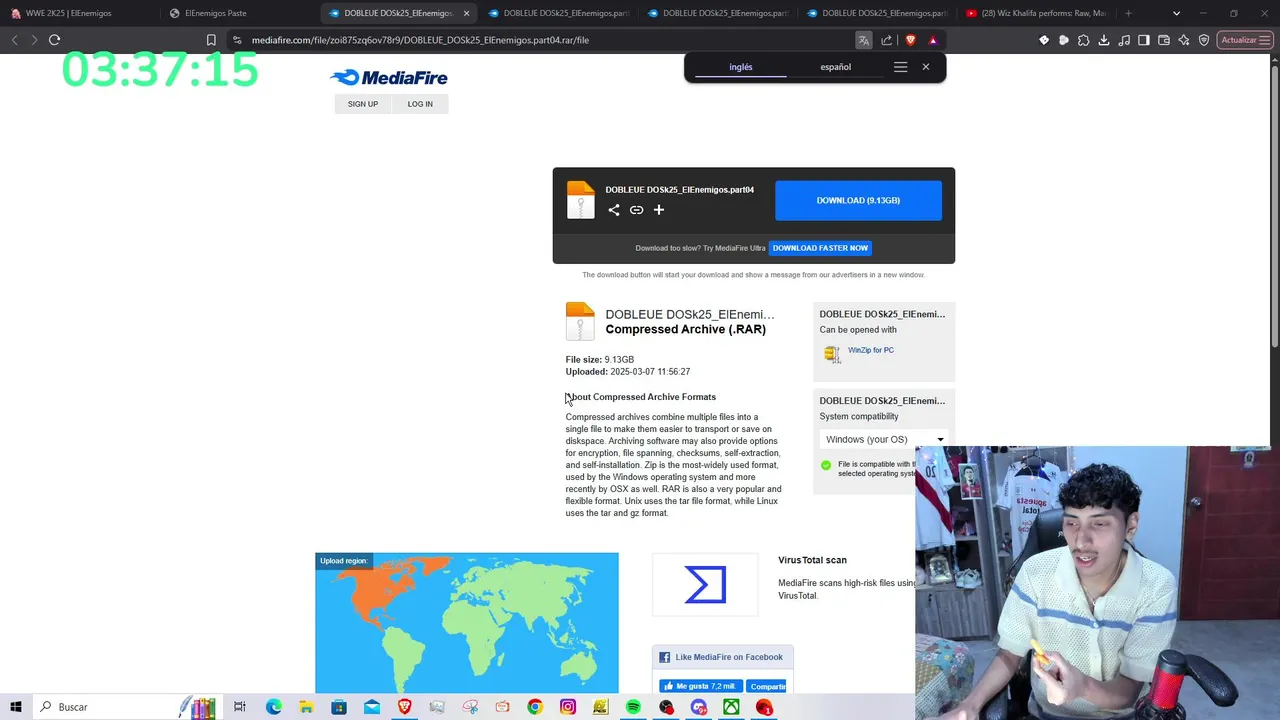Open the Xbox app from the taskbar
The height and width of the screenshot is (720, 1280).
(732, 707)
